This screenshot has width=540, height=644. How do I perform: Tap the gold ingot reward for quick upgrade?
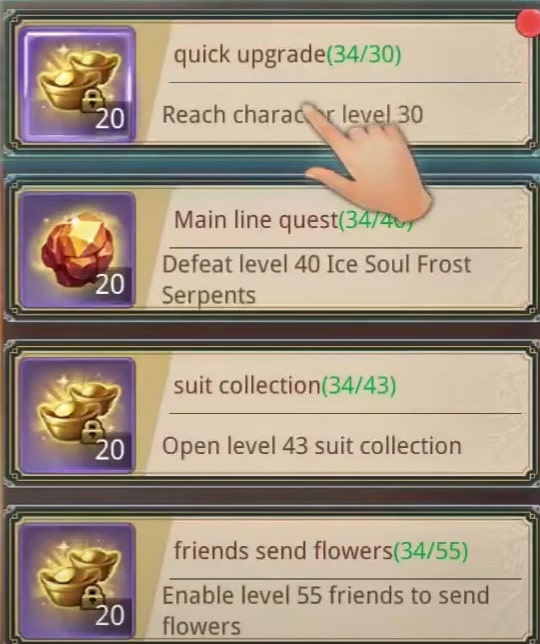77,85
